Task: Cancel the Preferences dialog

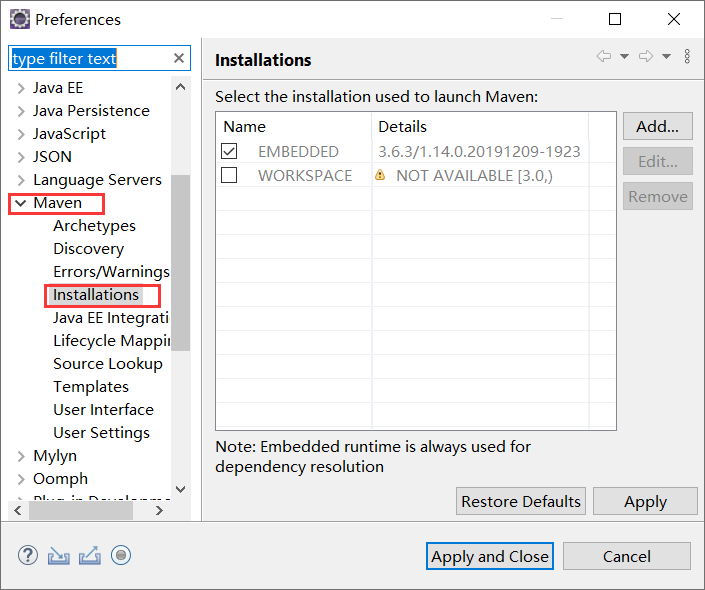Action: click(627, 556)
